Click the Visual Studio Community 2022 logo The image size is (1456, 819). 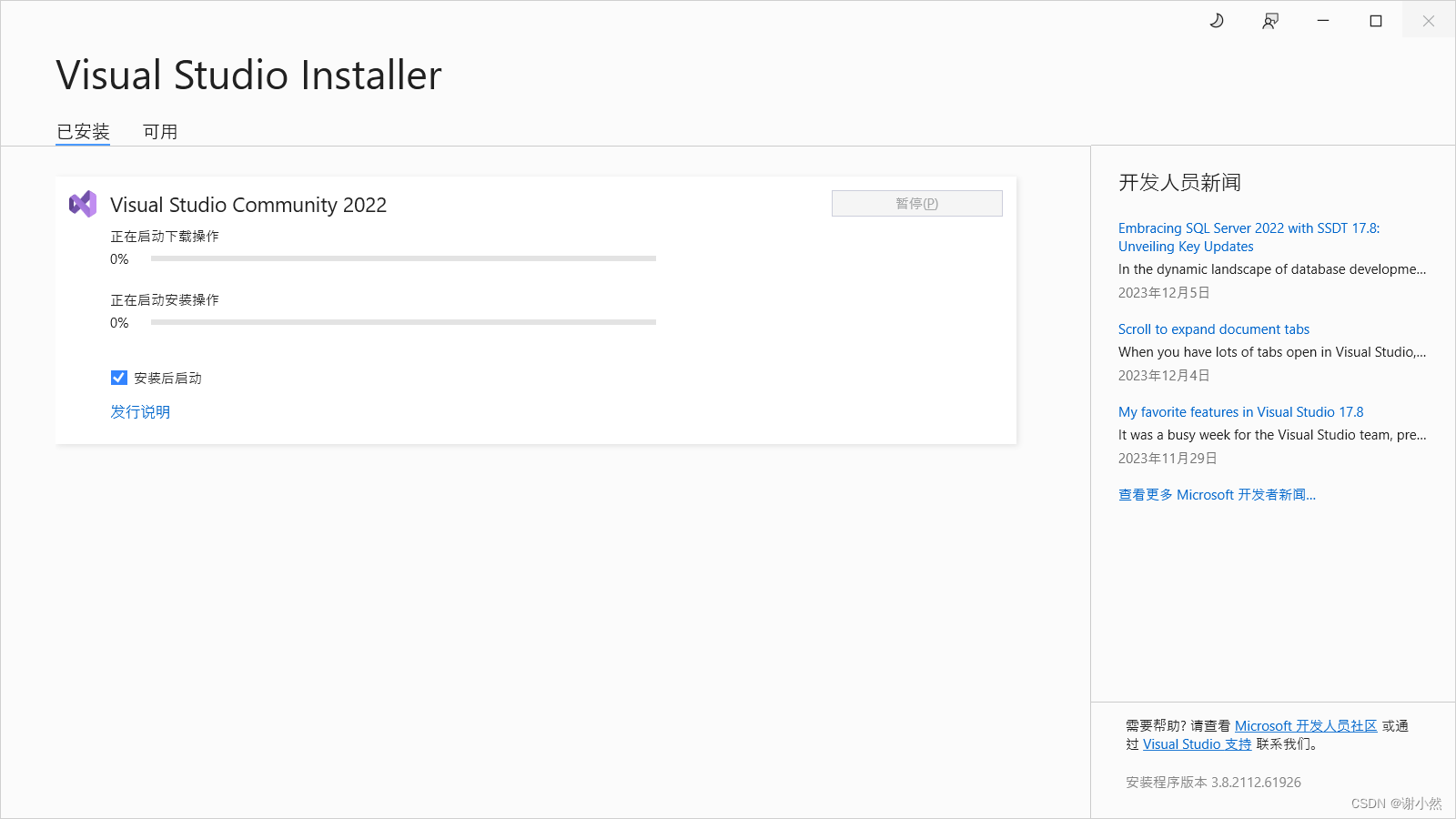coord(83,204)
